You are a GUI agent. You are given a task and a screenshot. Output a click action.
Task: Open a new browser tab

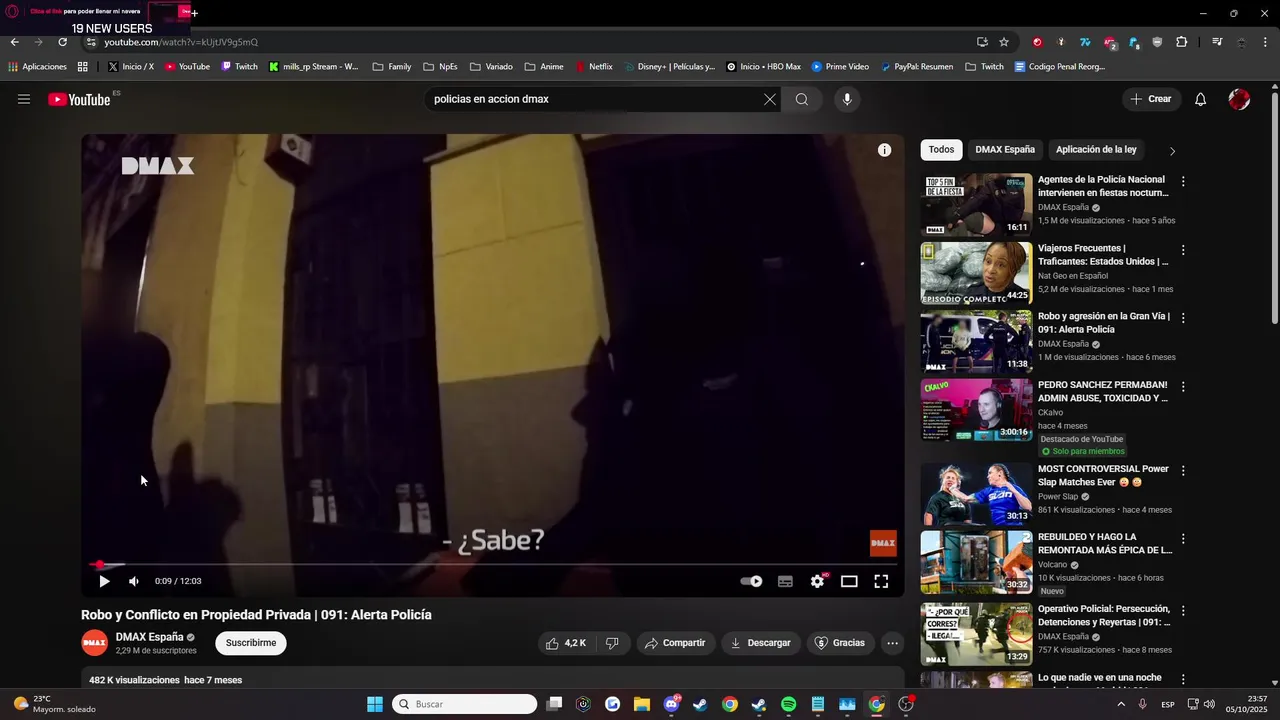click(x=194, y=13)
